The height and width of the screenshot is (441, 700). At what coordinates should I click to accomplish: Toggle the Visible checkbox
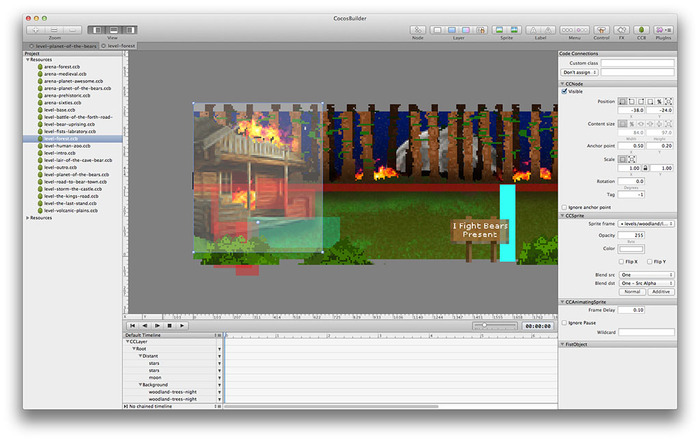point(564,91)
